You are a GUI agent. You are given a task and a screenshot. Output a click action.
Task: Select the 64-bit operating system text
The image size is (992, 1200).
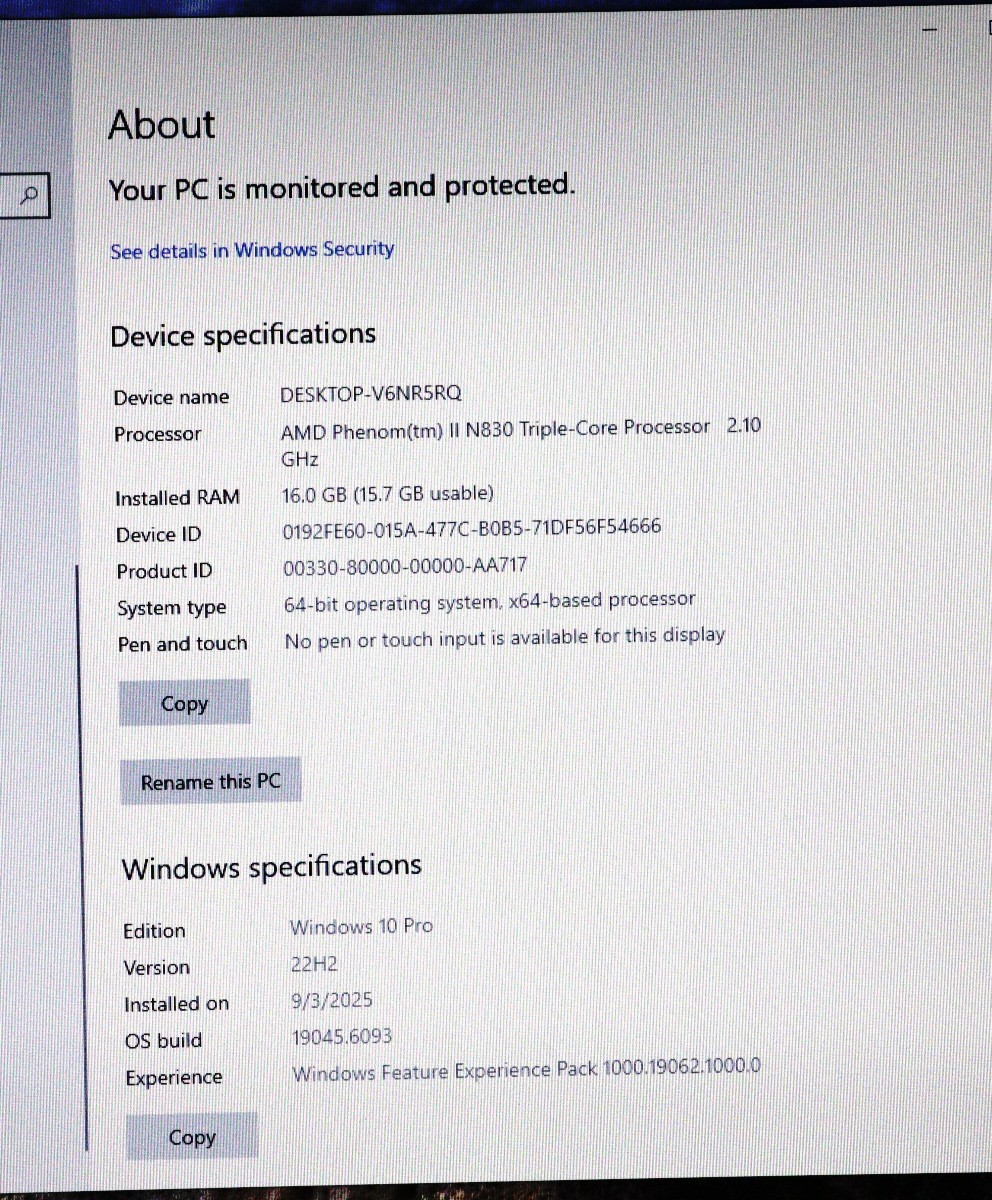(490, 601)
